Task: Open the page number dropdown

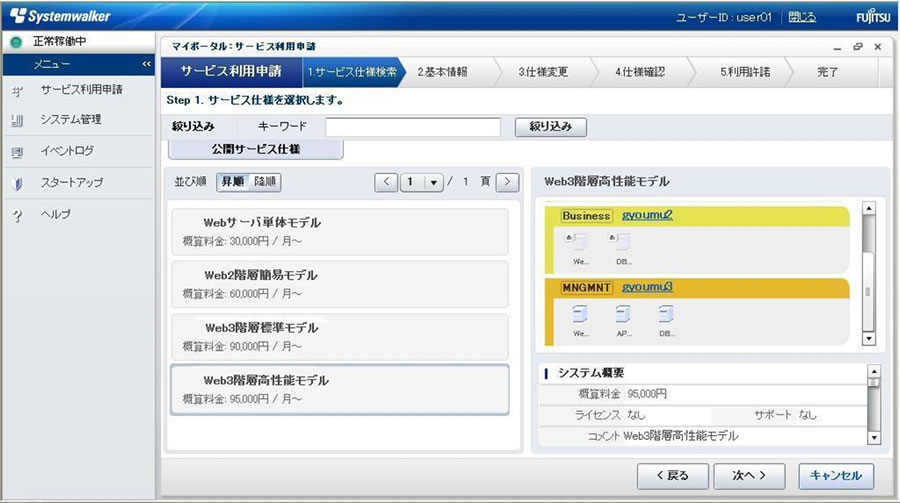Action: click(433, 182)
